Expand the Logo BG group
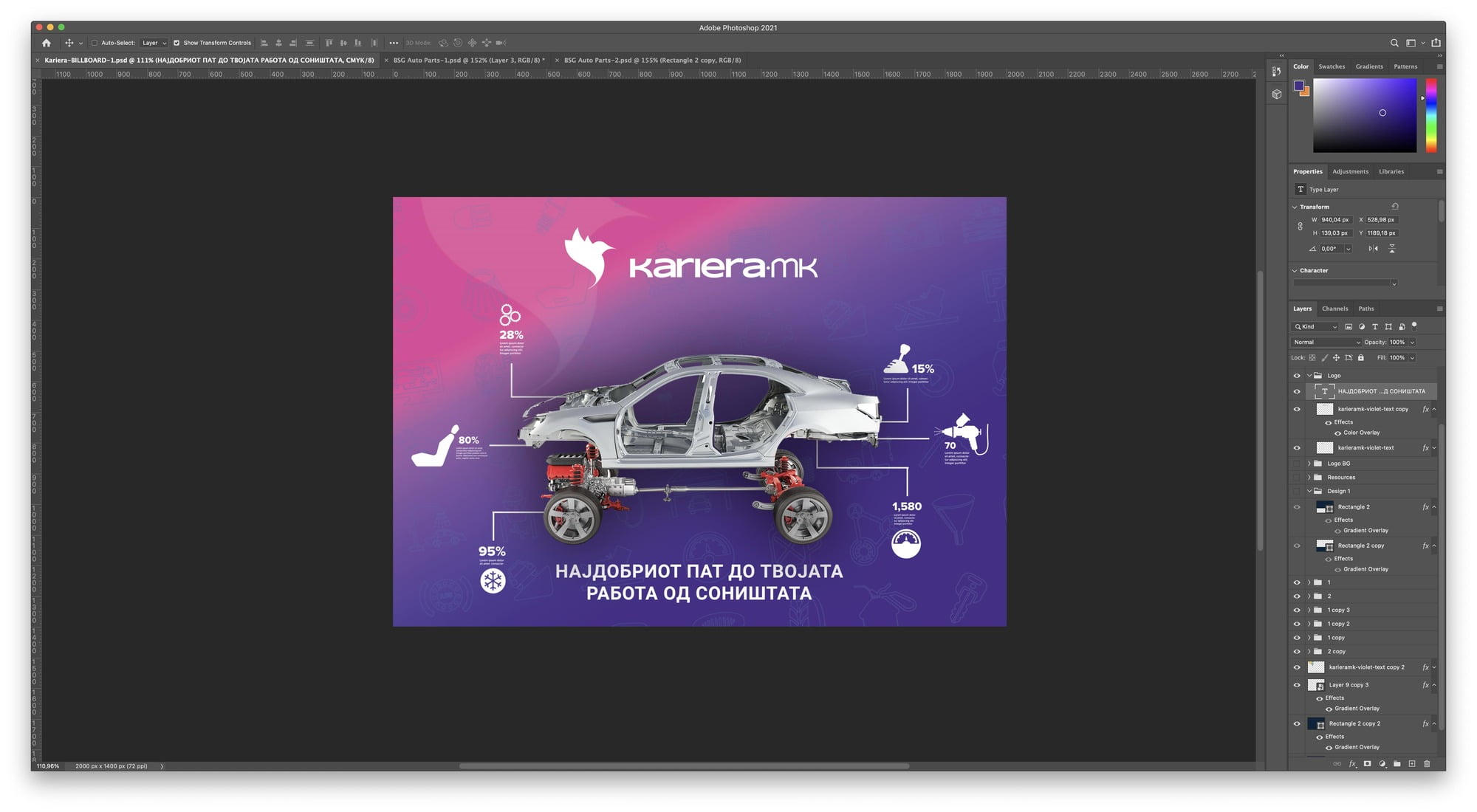Viewport: 1477px width, 812px height. click(1309, 464)
